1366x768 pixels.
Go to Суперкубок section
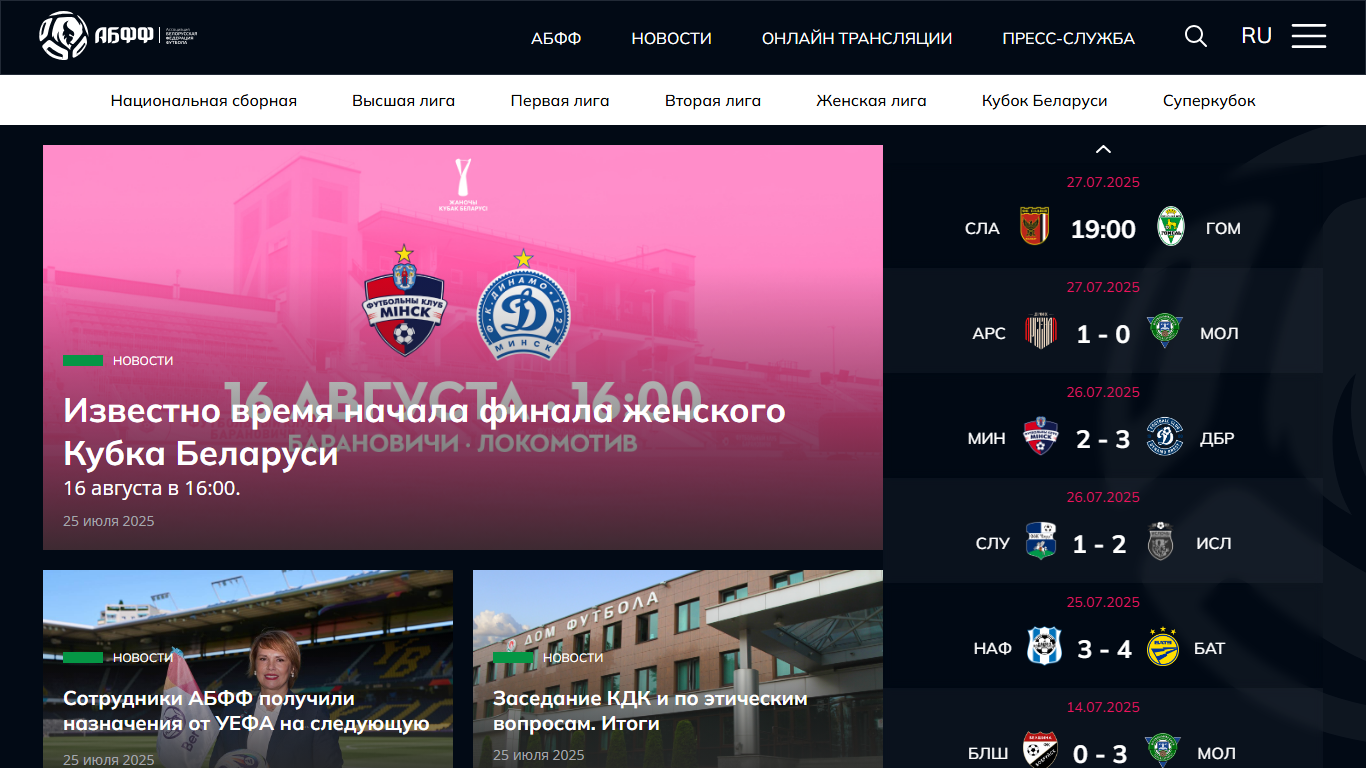click(1210, 100)
